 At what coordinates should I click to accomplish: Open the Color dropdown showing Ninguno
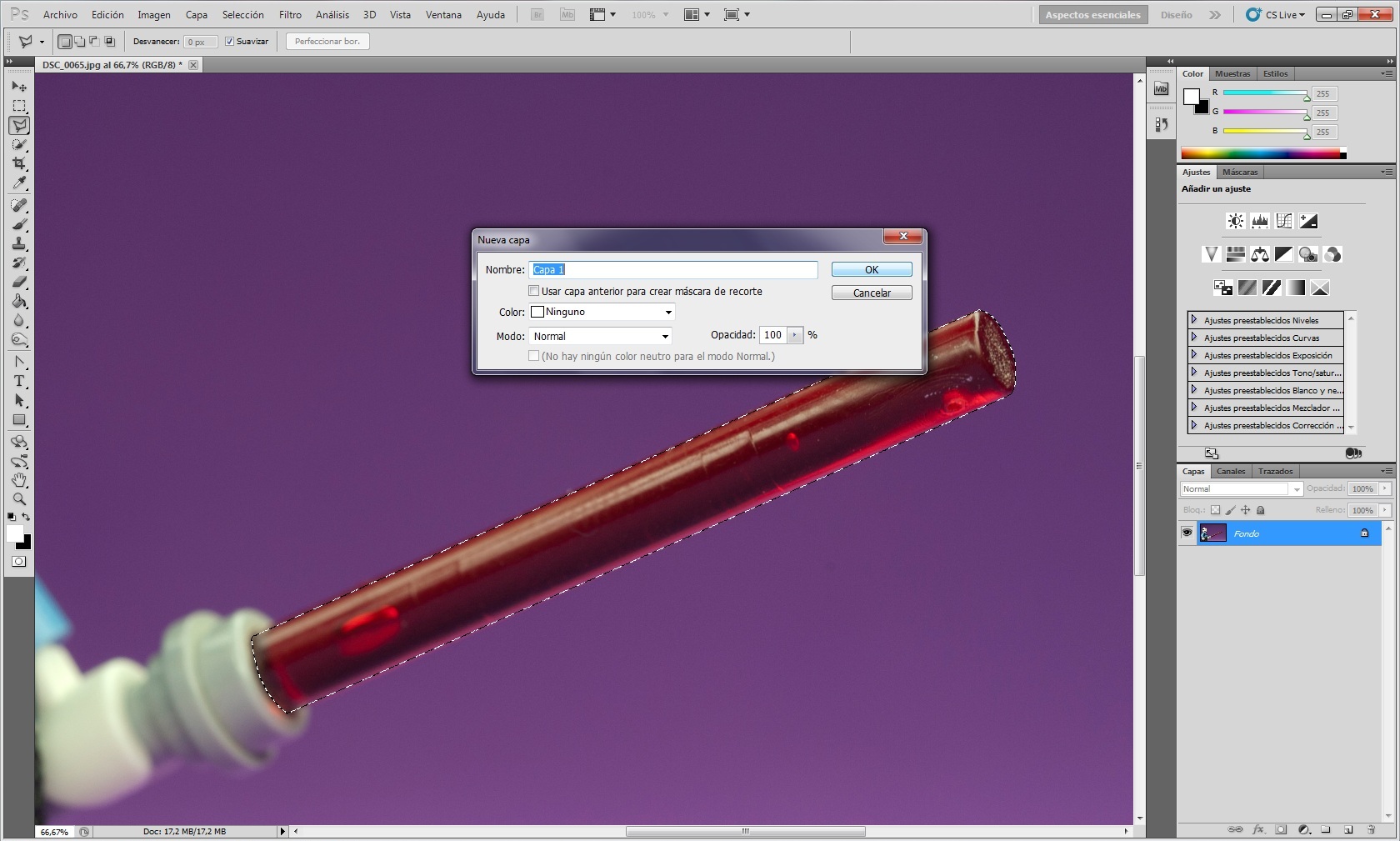click(x=602, y=312)
